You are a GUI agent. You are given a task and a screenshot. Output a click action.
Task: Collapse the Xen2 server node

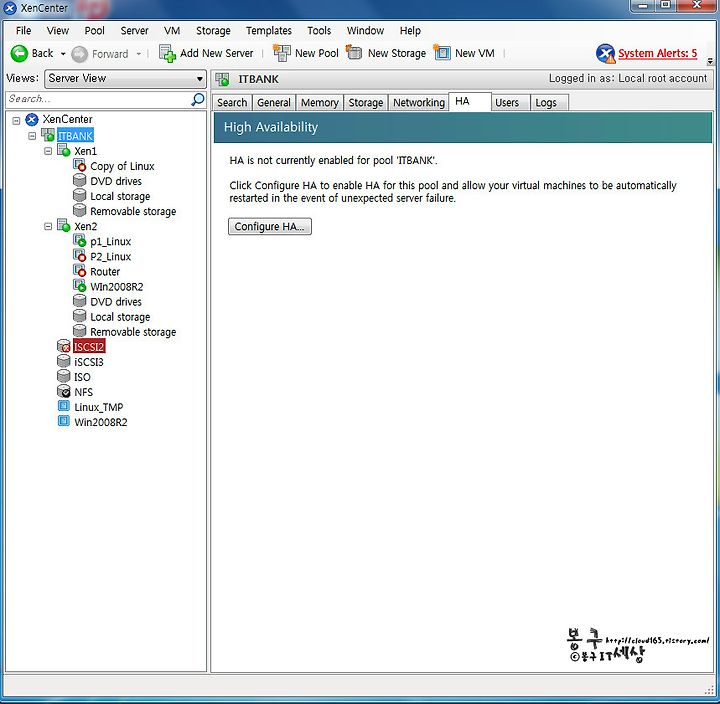[48, 226]
